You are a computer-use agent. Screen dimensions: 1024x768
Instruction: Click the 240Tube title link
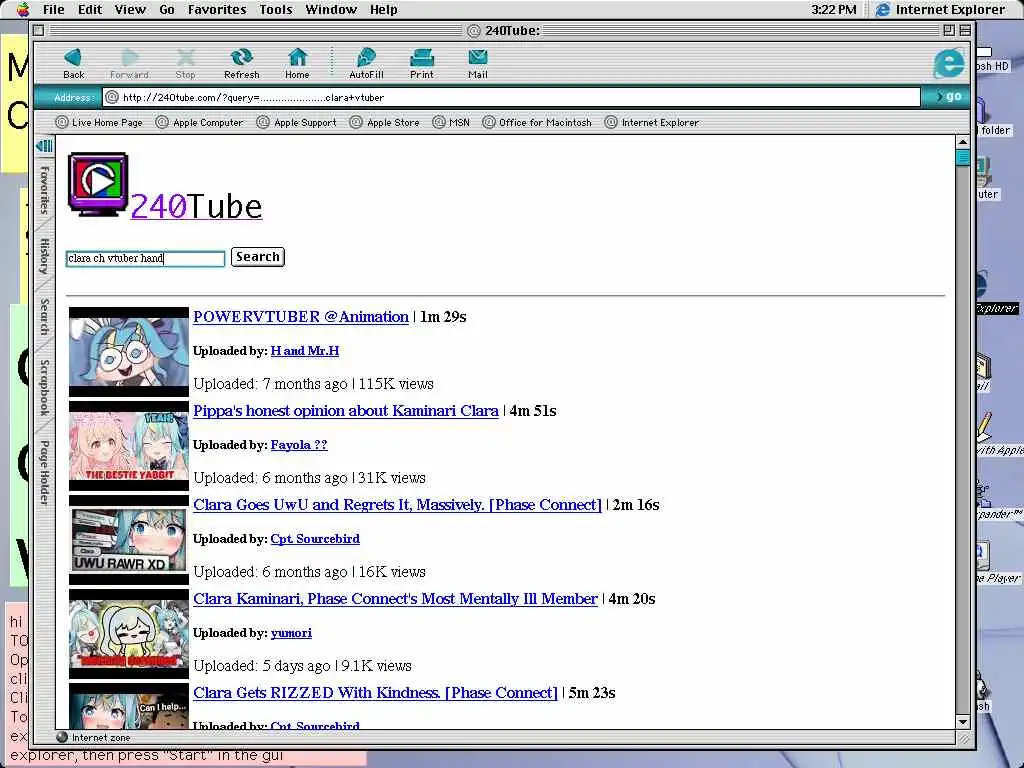click(197, 207)
